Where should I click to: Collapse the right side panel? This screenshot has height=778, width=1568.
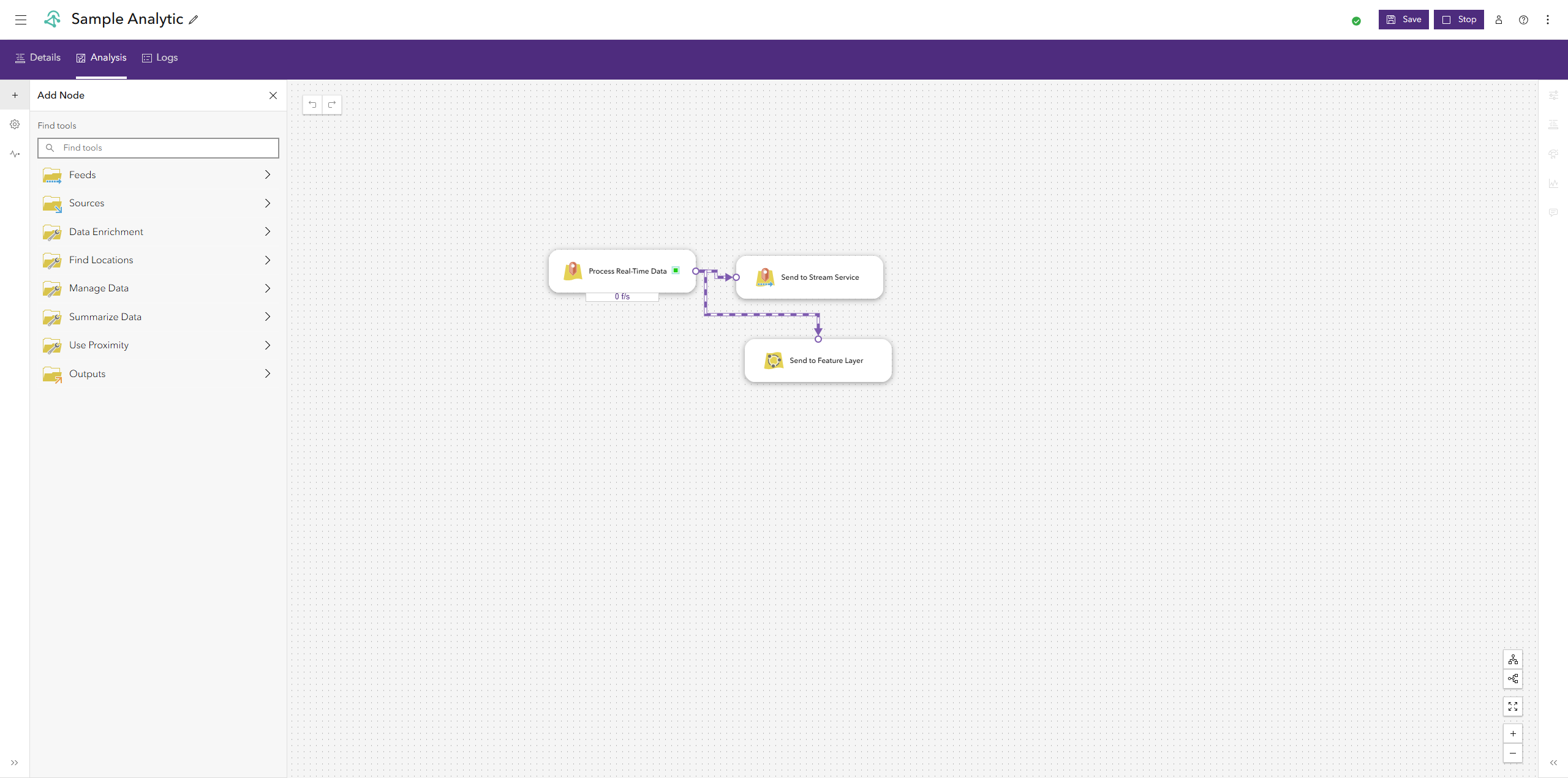click(x=1553, y=763)
